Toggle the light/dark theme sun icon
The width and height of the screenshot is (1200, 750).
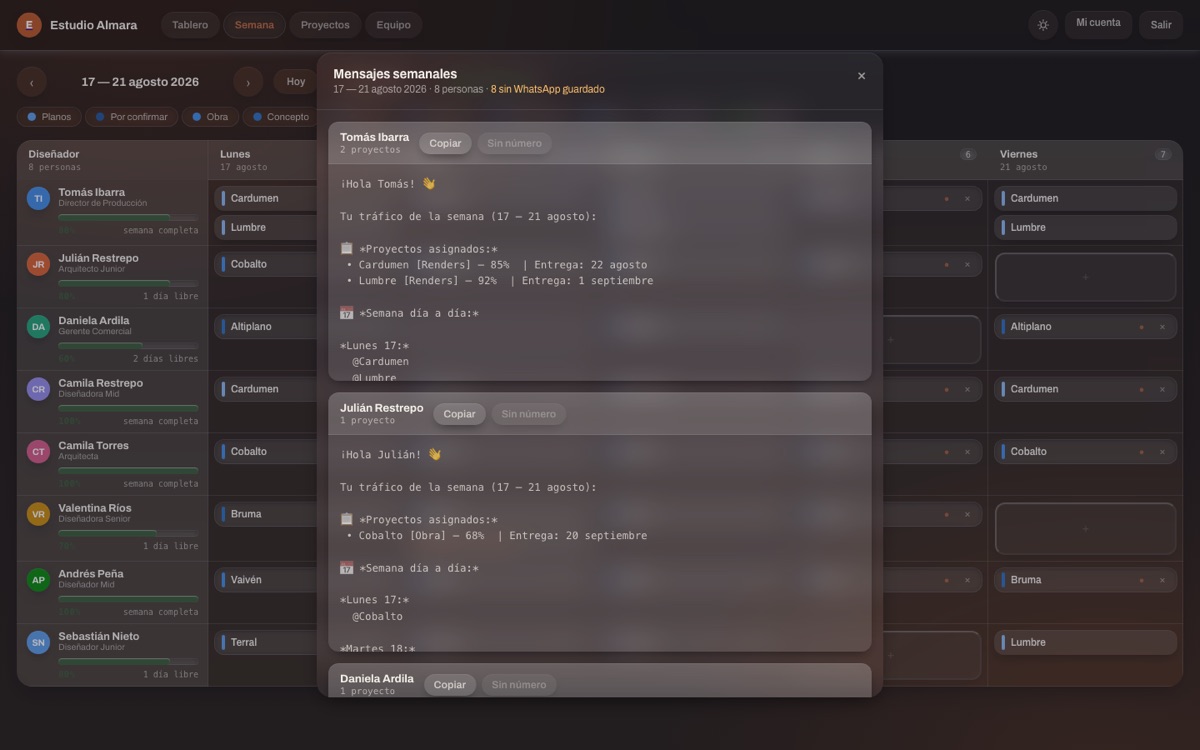[1043, 25]
